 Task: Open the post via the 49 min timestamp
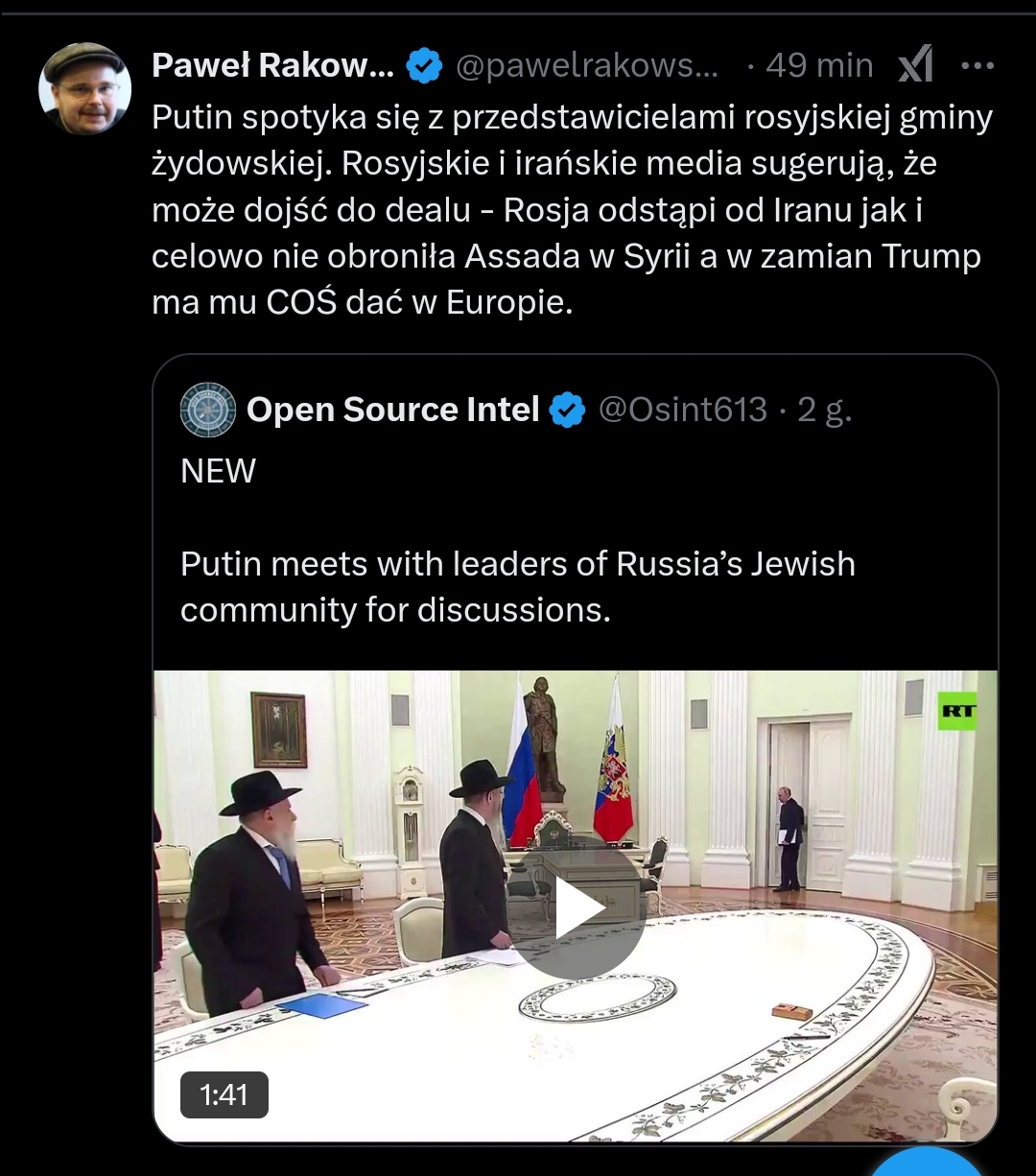coord(818,65)
